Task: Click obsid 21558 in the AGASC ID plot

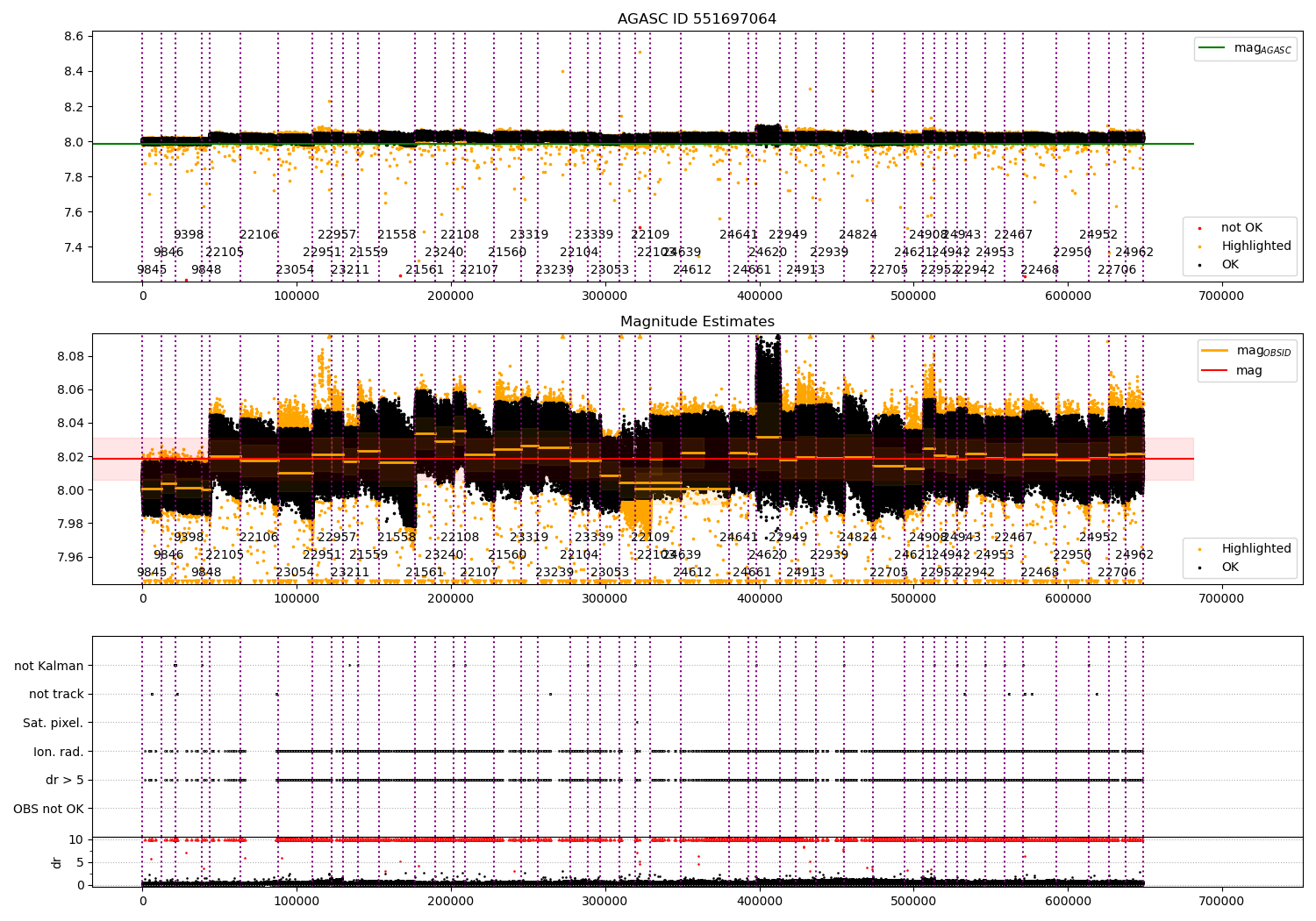Action: tap(397, 235)
